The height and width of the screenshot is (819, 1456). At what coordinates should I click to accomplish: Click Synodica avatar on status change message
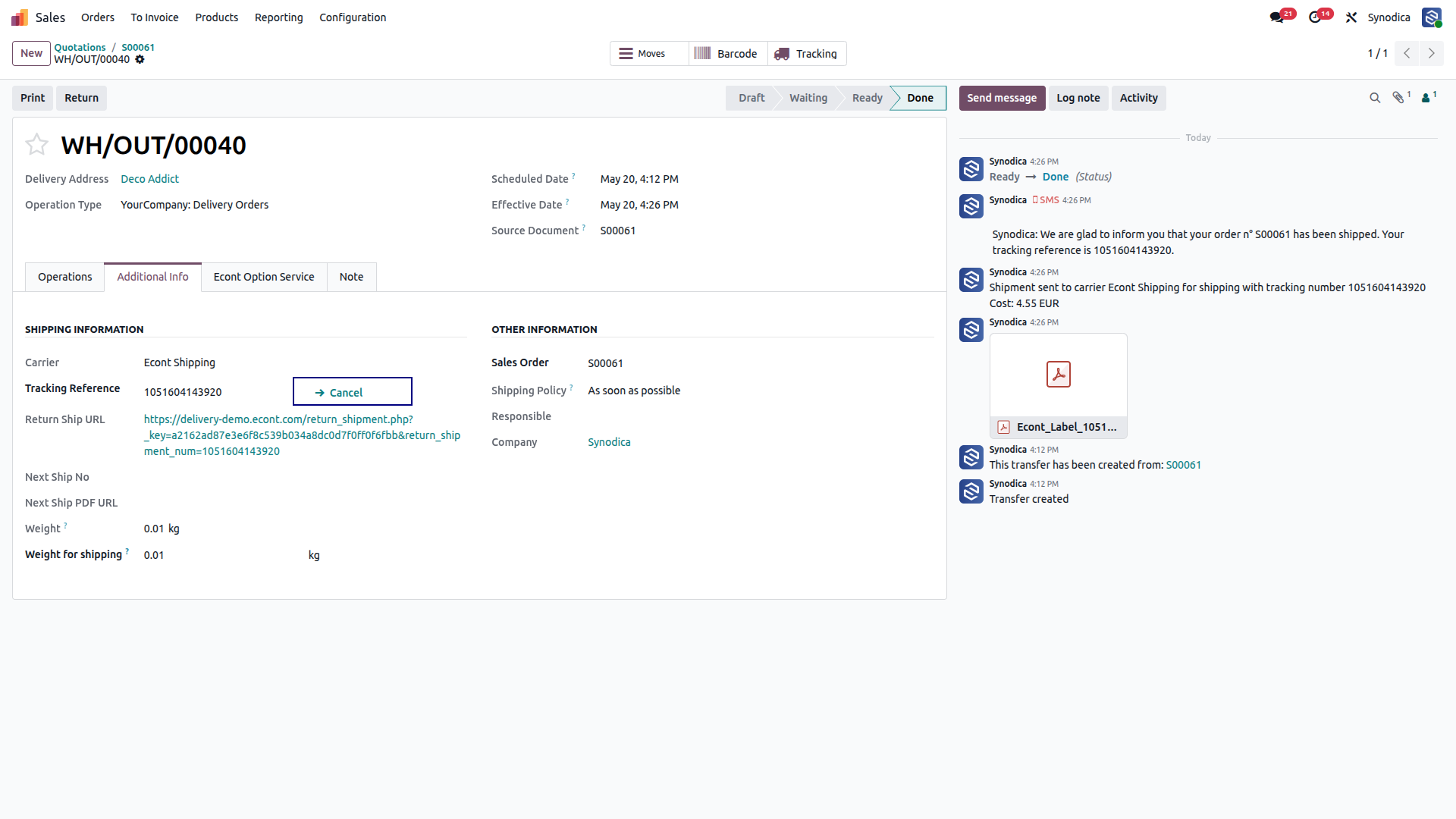[971, 169]
